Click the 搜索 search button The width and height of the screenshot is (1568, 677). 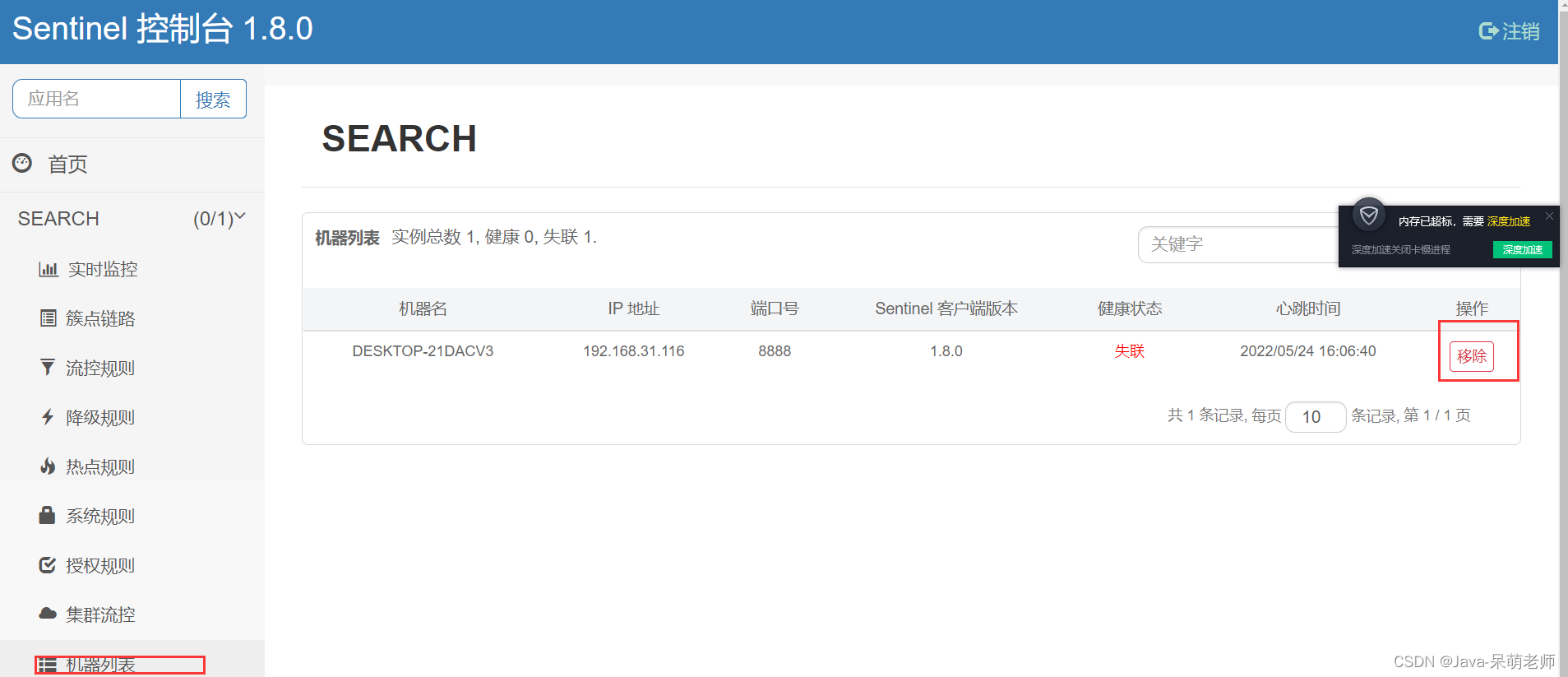tap(213, 99)
